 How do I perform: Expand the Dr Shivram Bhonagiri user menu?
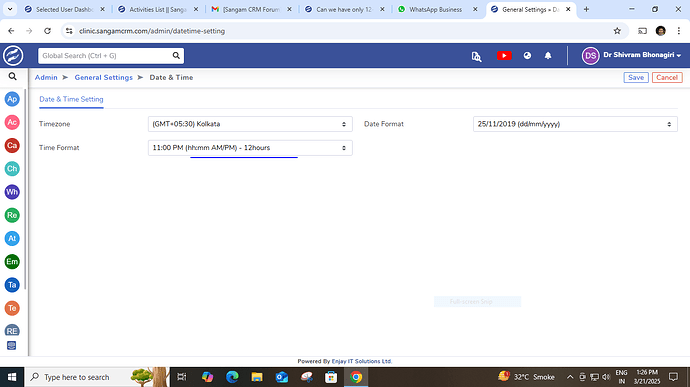(631, 55)
